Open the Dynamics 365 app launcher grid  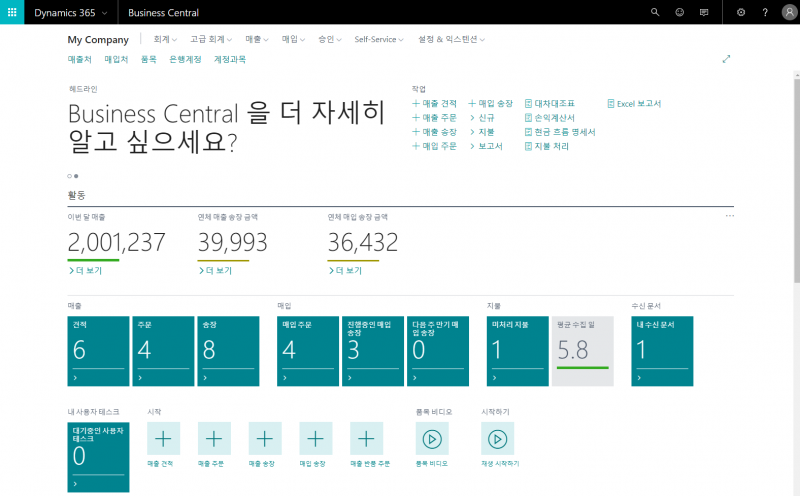(x=12, y=12)
